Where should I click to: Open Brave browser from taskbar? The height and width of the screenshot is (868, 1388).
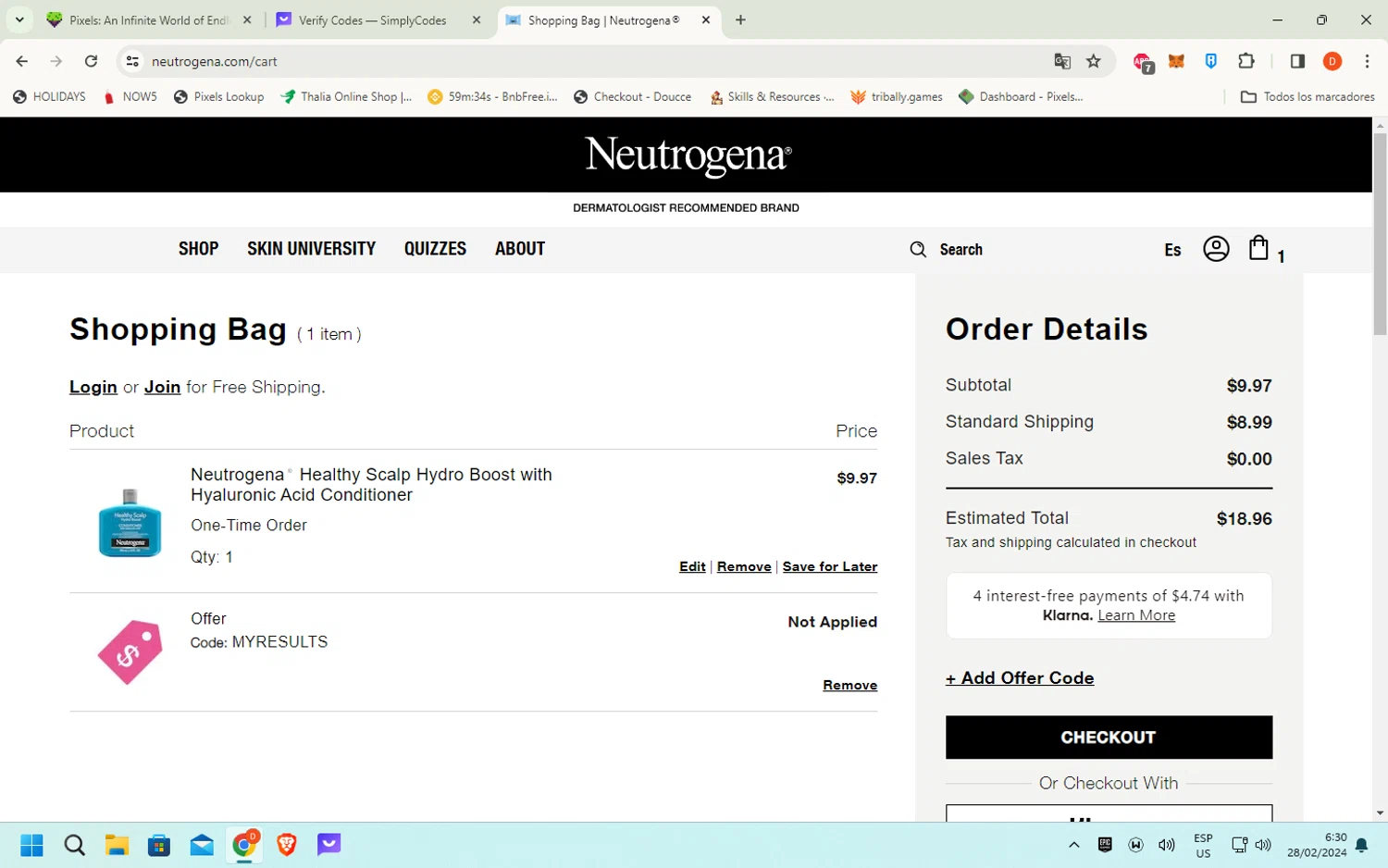click(287, 845)
